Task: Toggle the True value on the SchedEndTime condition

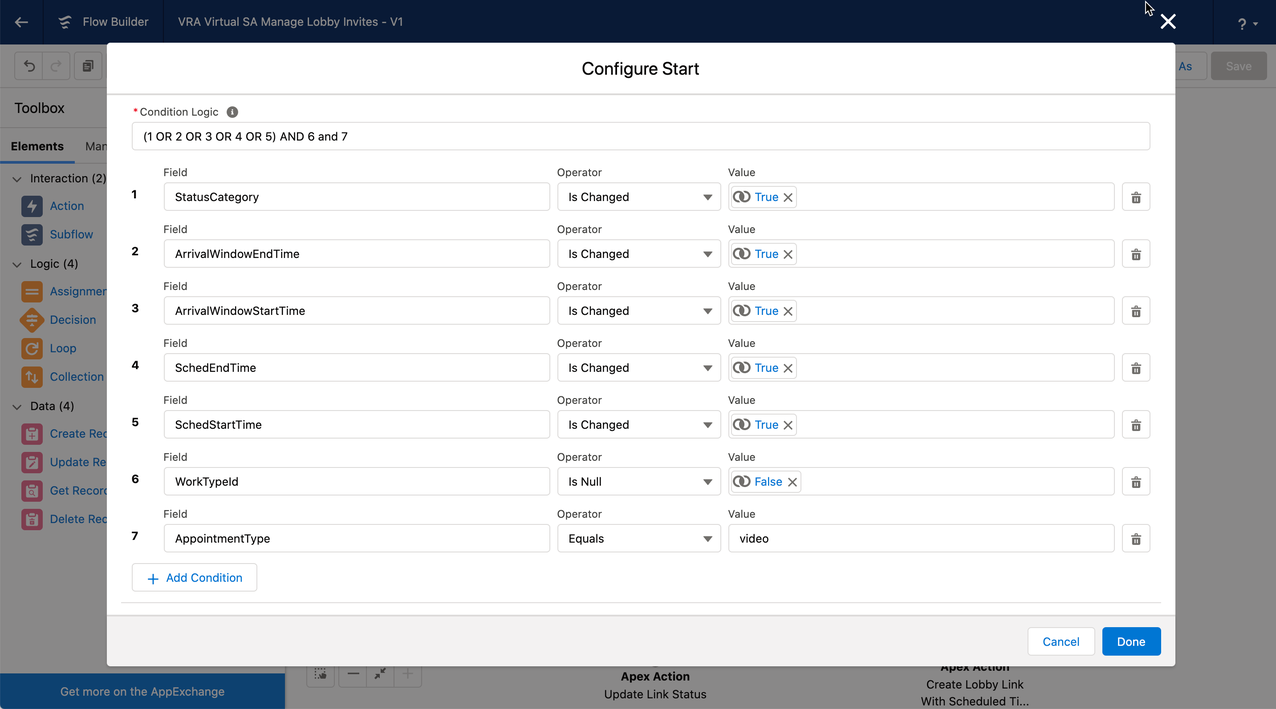Action: (740, 367)
